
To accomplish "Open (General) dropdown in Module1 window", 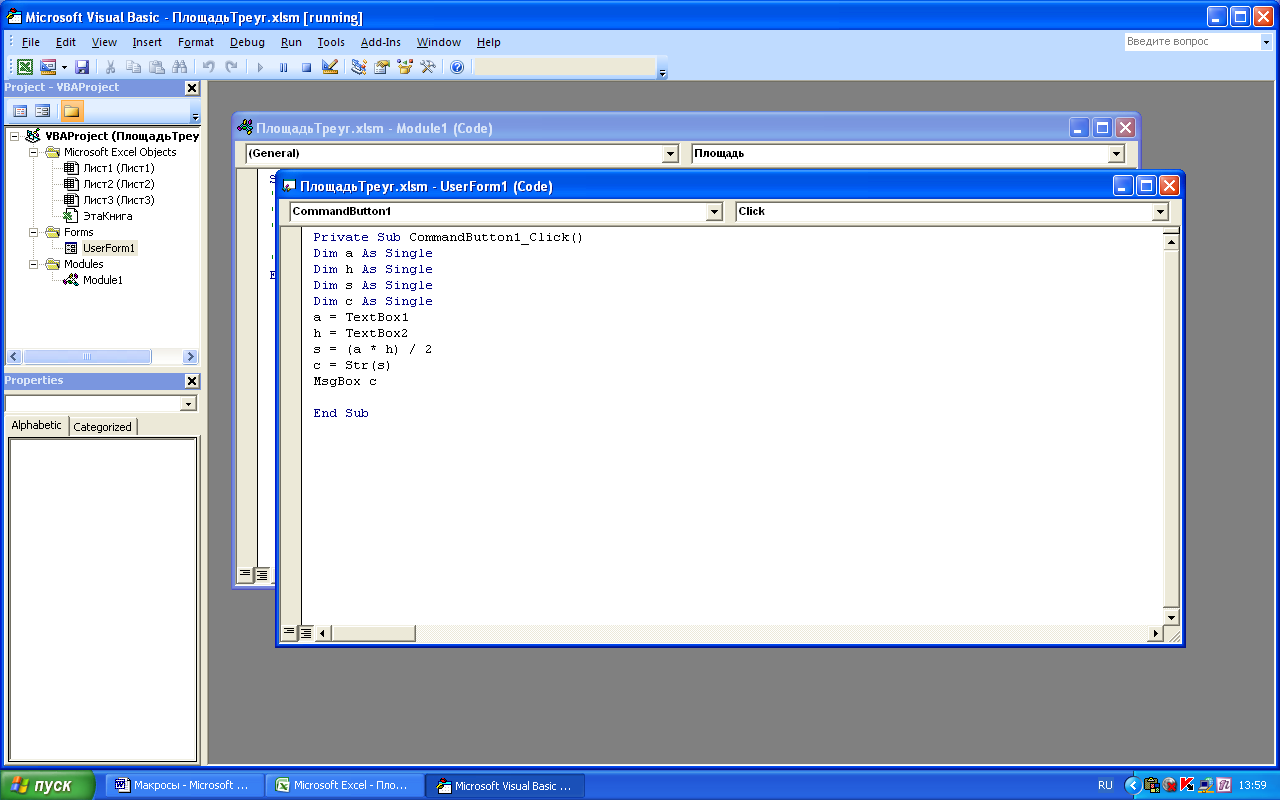I will (670, 154).
